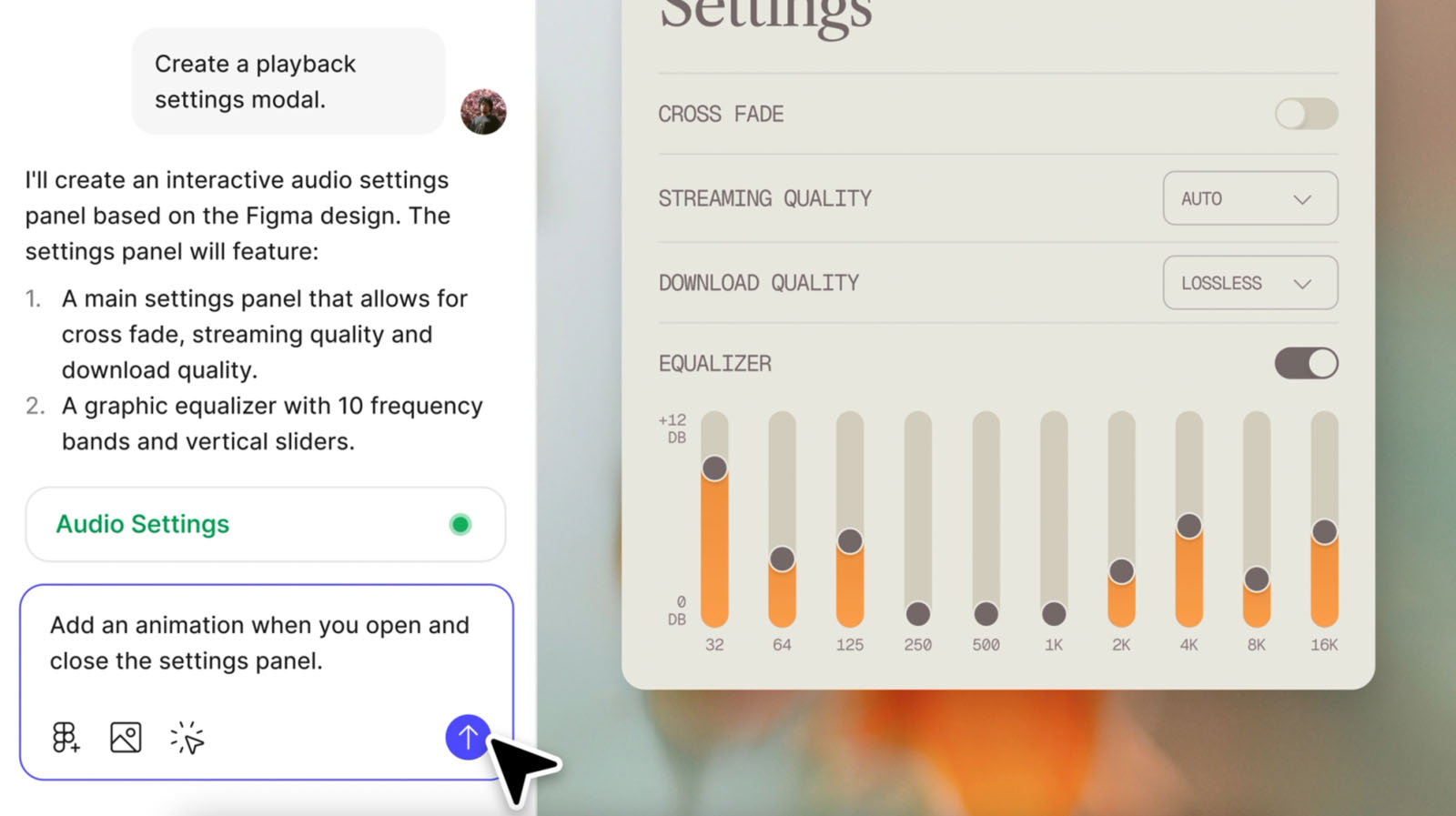Attach an image to the message
1456x816 pixels.
126,738
